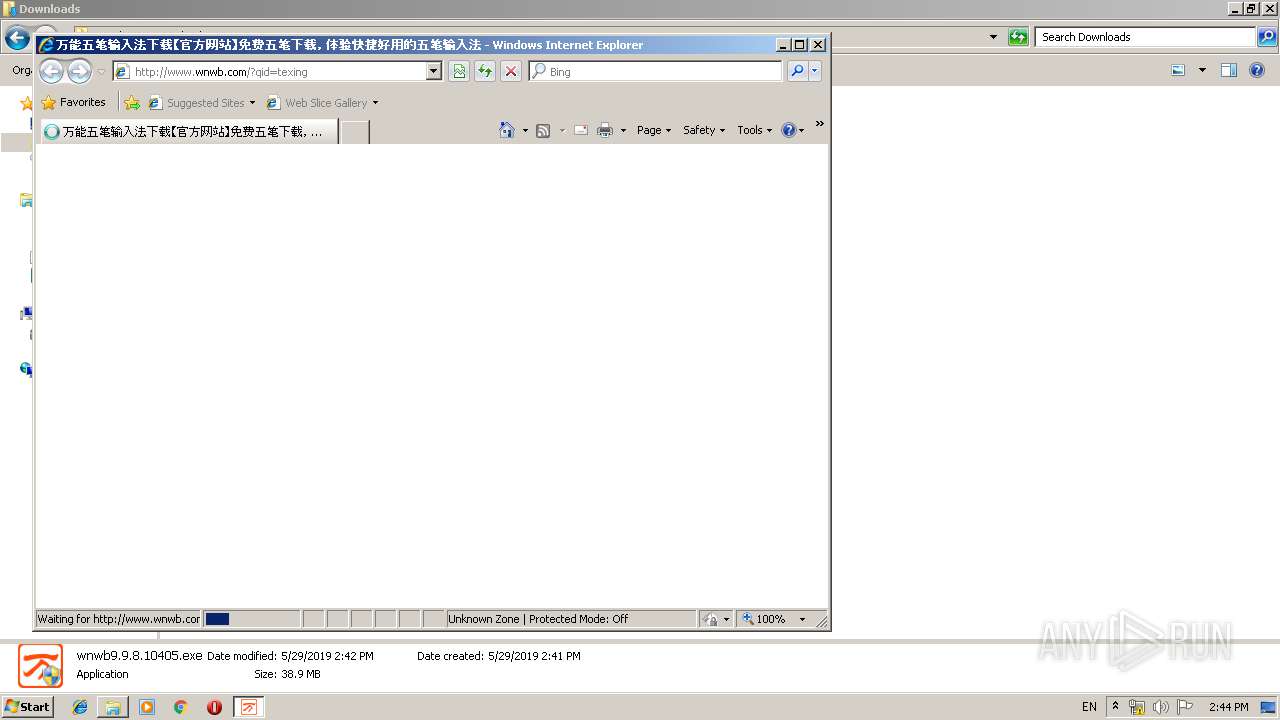Open a new blank tab
The image size is (1280, 720).
pos(355,131)
